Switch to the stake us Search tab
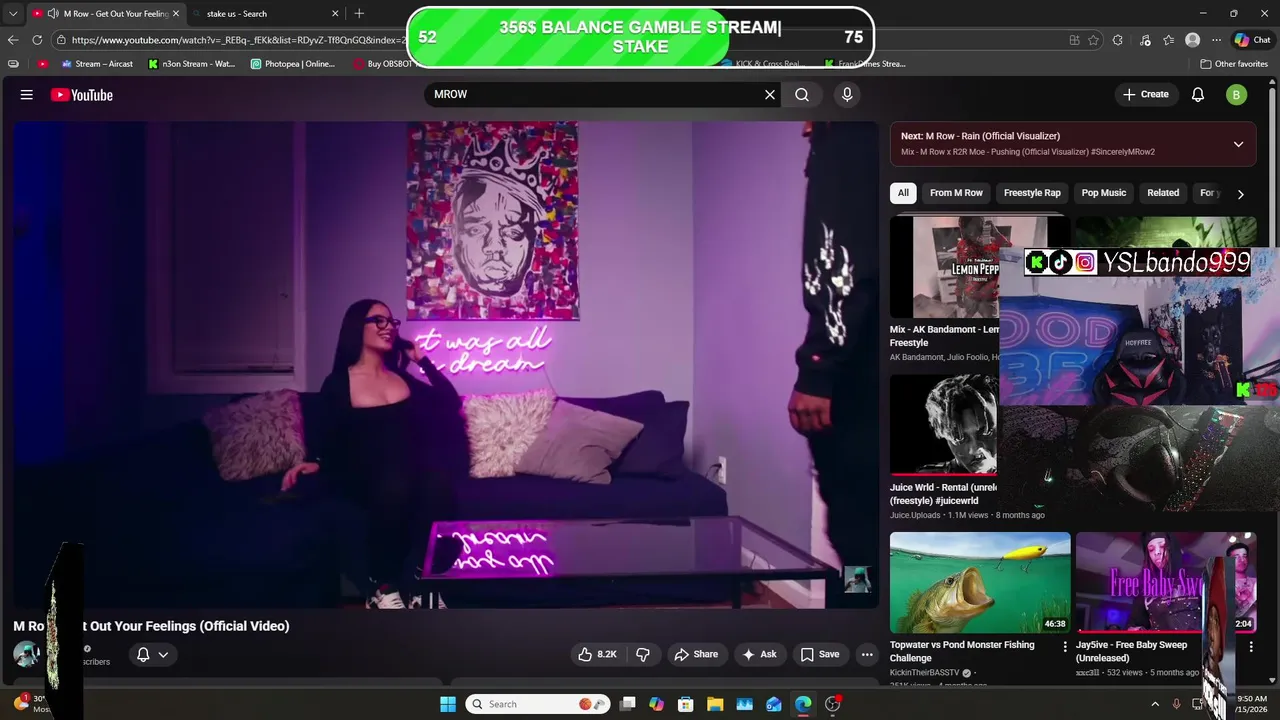1280x720 pixels. [x=267, y=14]
